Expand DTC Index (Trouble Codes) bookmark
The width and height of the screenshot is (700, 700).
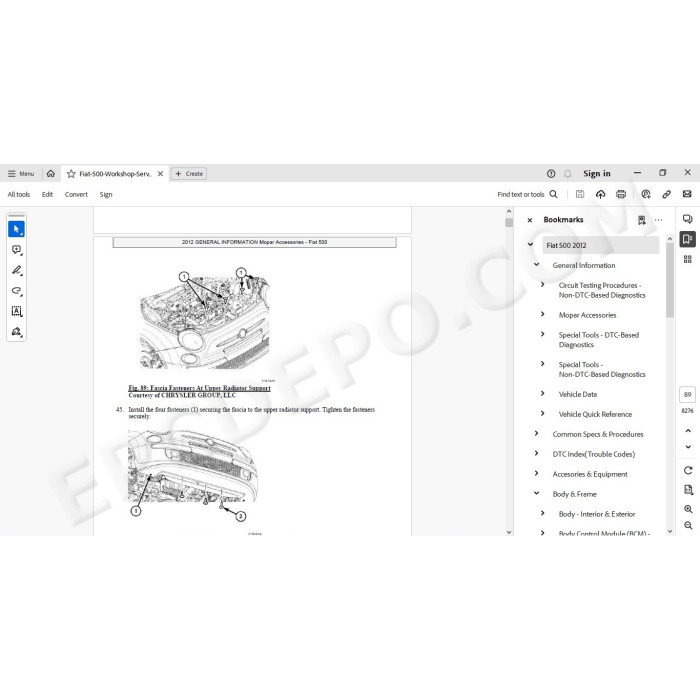click(537, 453)
